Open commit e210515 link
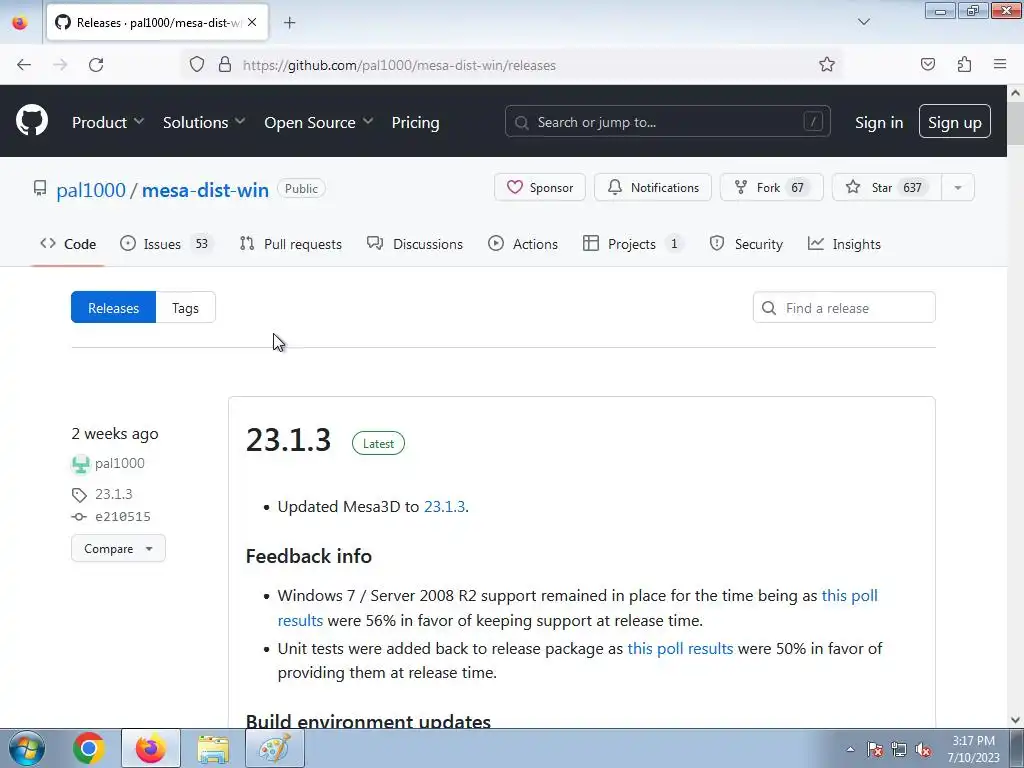 click(123, 517)
